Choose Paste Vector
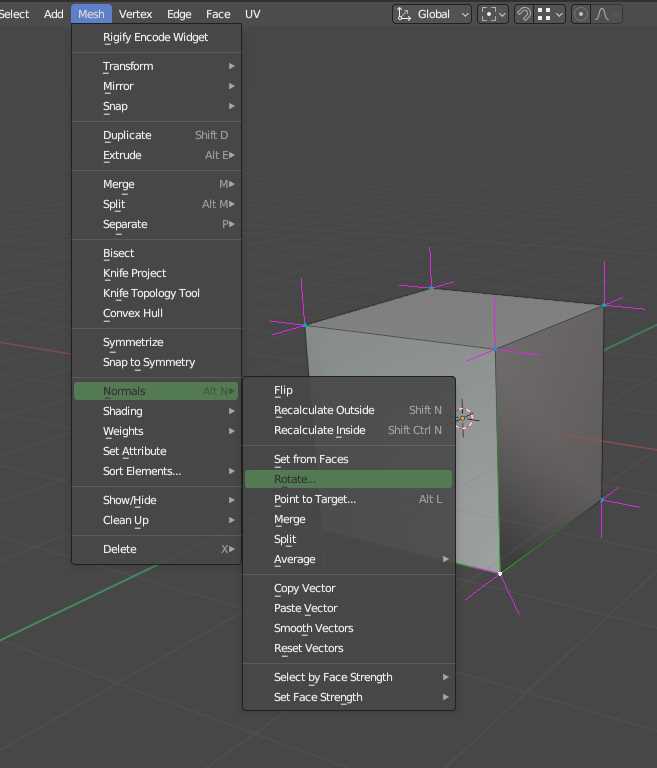The width and height of the screenshot is (657, 768). click(x=349, y=608)
